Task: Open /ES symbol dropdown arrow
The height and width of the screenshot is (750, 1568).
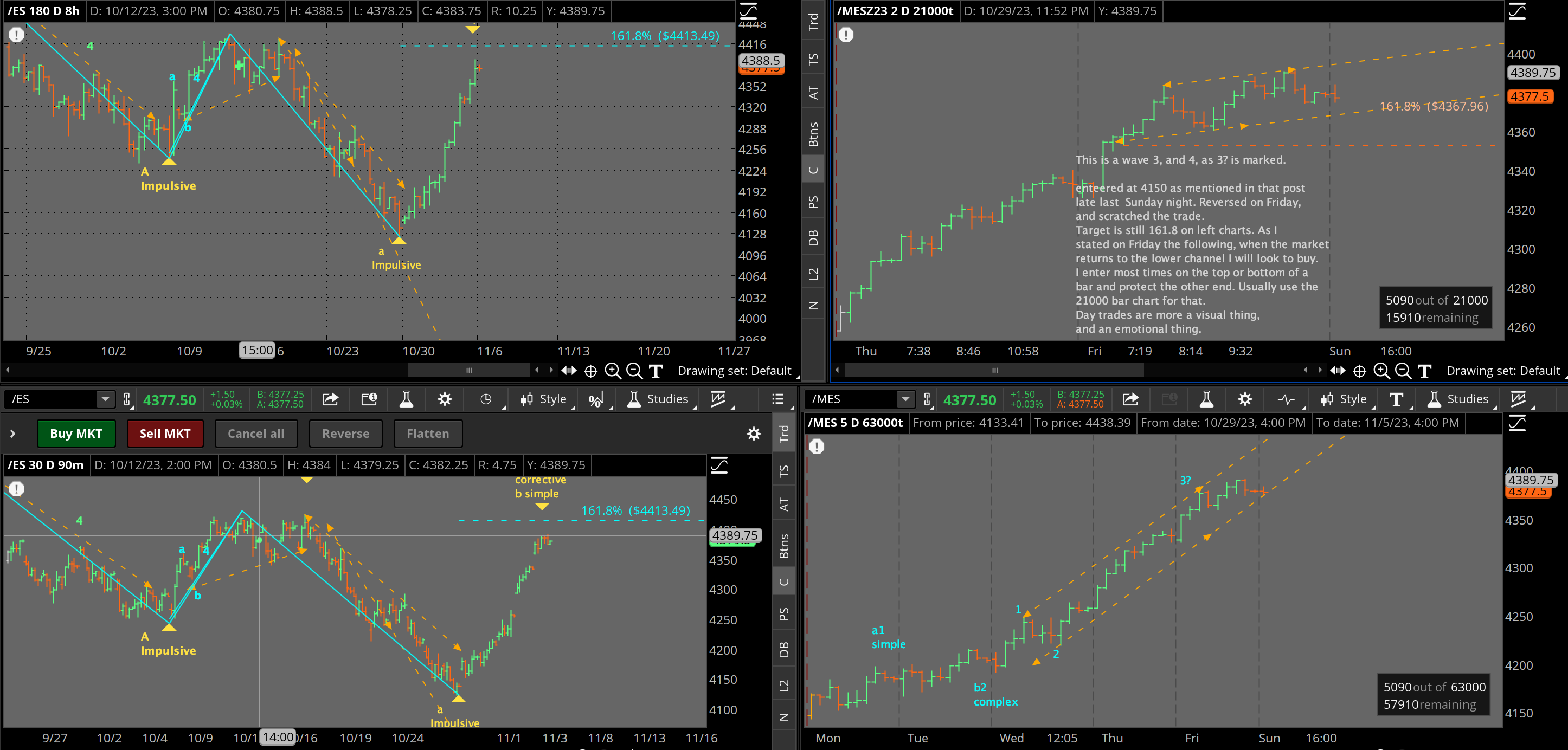Action: click(105, 399)
